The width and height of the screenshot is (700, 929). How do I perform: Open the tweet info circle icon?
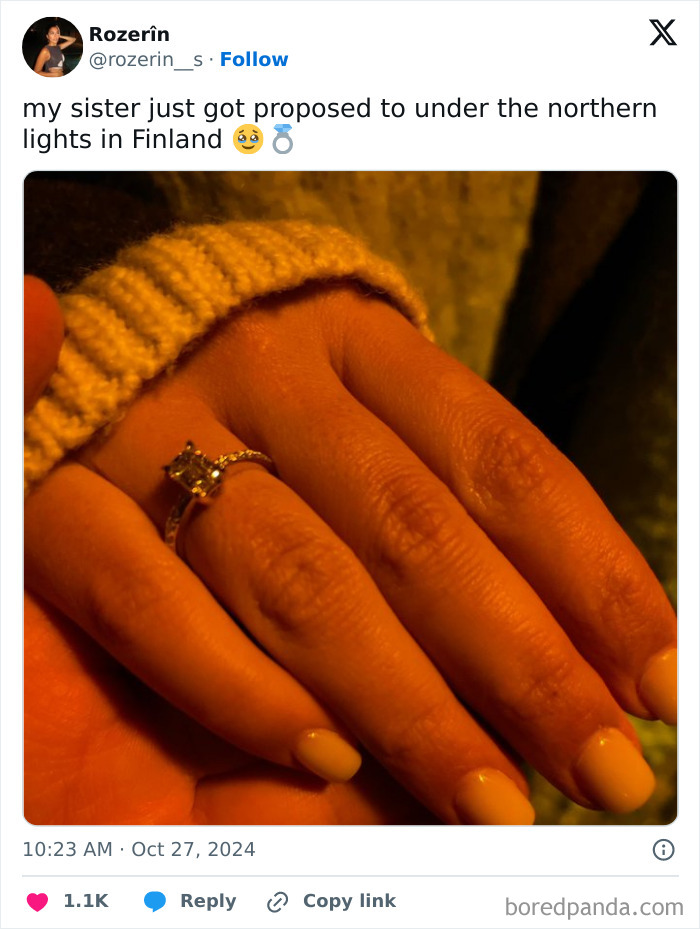click(x=663, y=850)
